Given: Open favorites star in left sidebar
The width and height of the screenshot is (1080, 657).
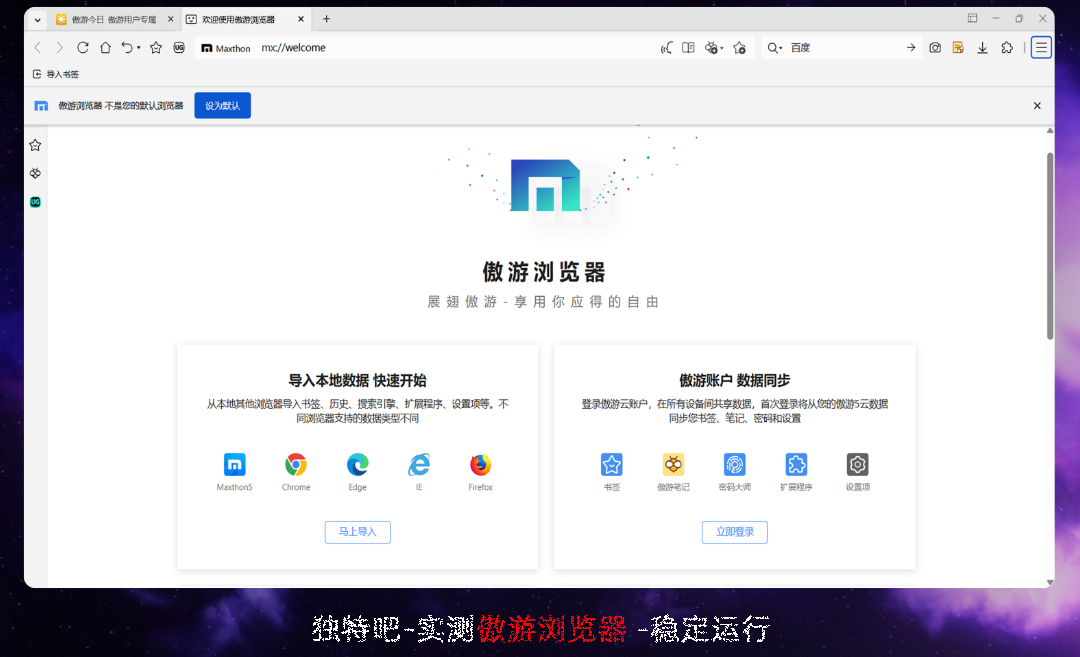Looking at the screenshot, I should pos(35,145).
